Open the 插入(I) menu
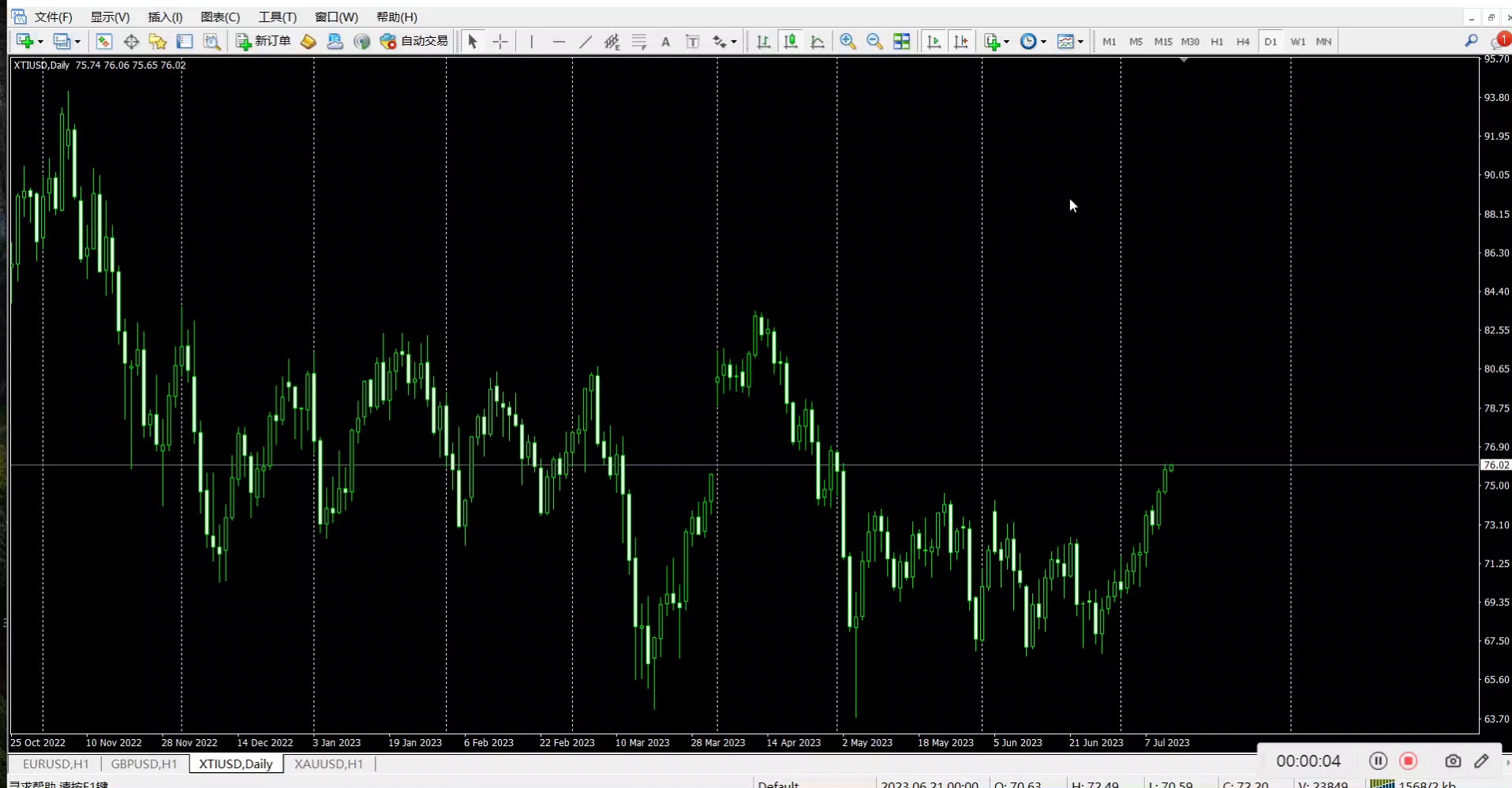 tap(165, 17)
